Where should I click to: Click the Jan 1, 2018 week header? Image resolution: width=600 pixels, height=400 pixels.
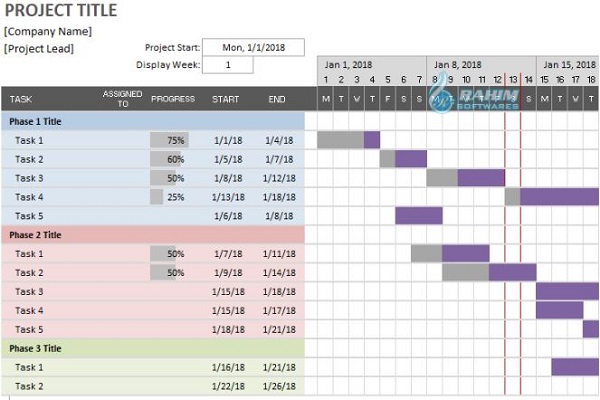click(x=347, y=64)
